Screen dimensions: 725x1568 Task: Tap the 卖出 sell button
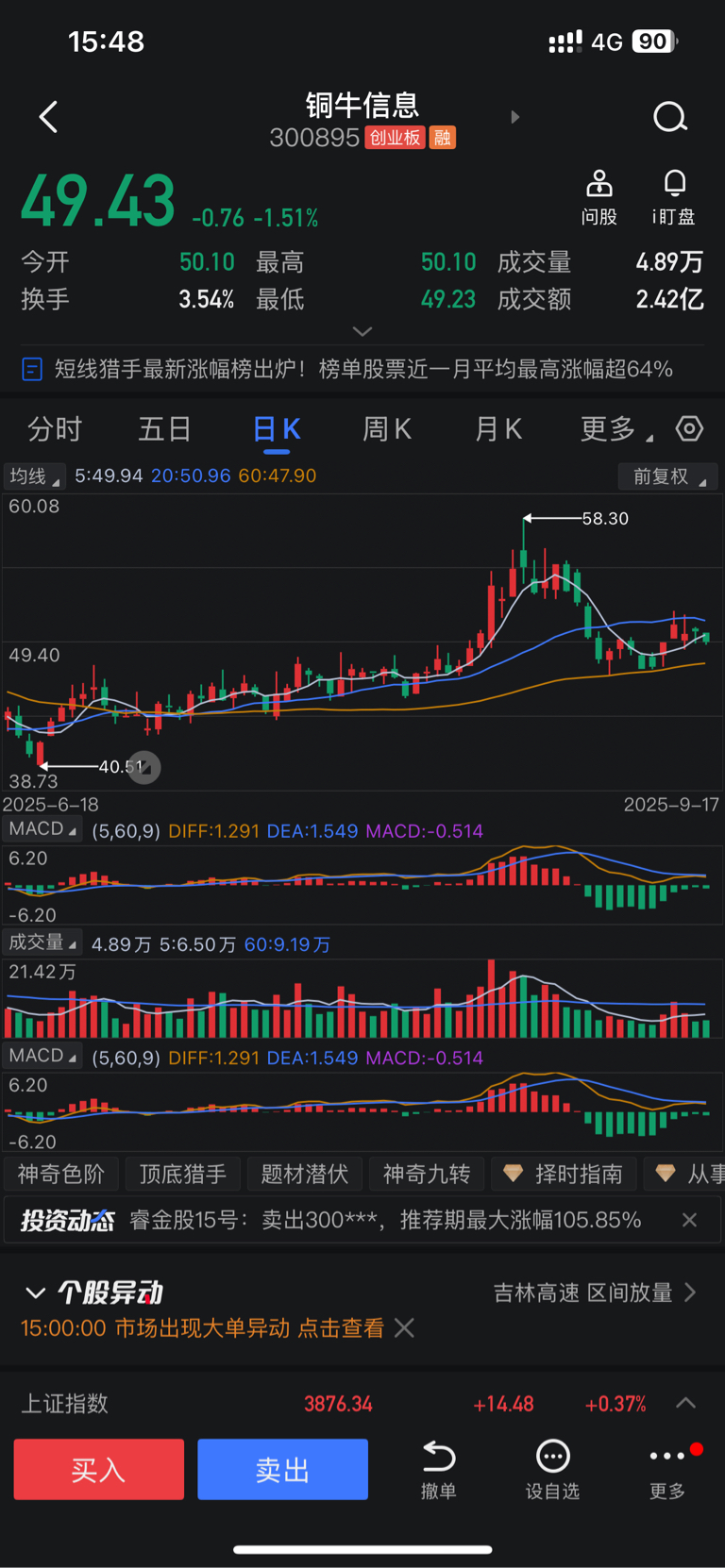pyautogui.click(x=282, y=1469)
